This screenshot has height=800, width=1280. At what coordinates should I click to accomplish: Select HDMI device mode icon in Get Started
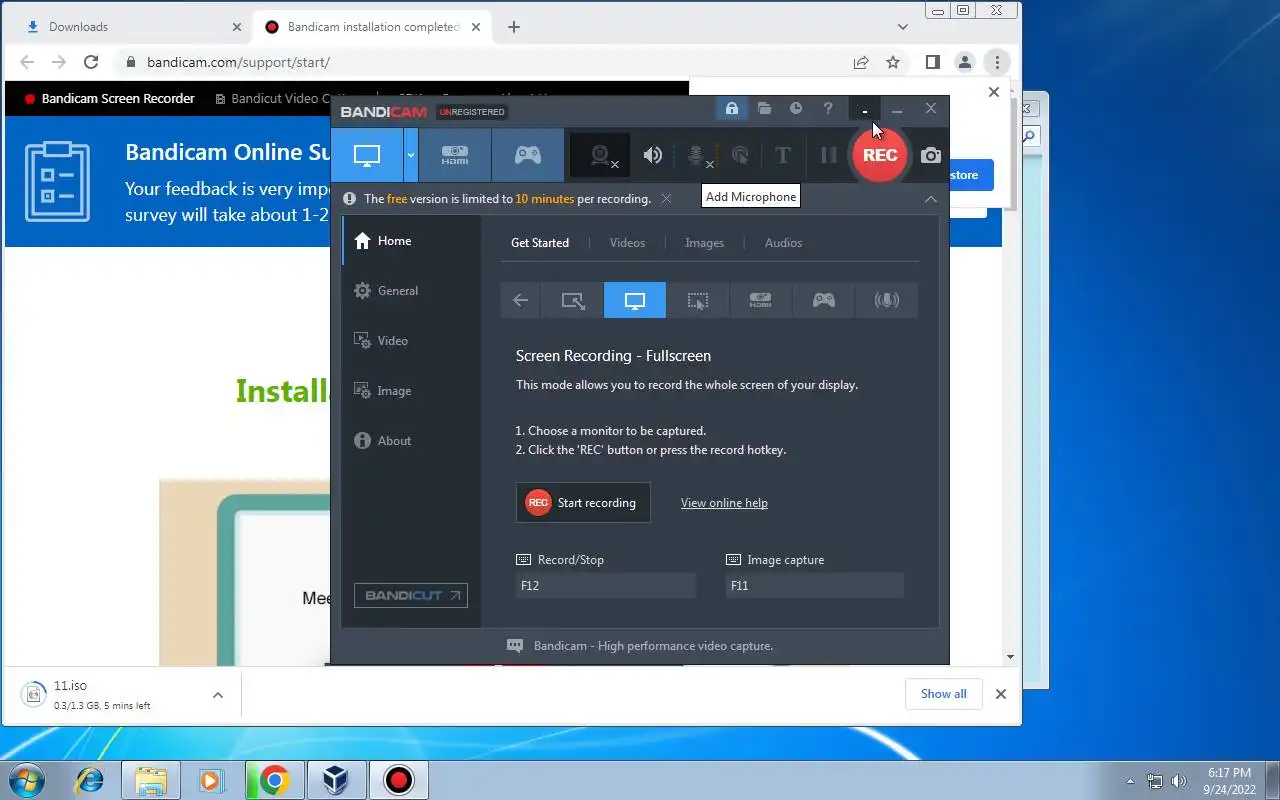coord(760,300)
